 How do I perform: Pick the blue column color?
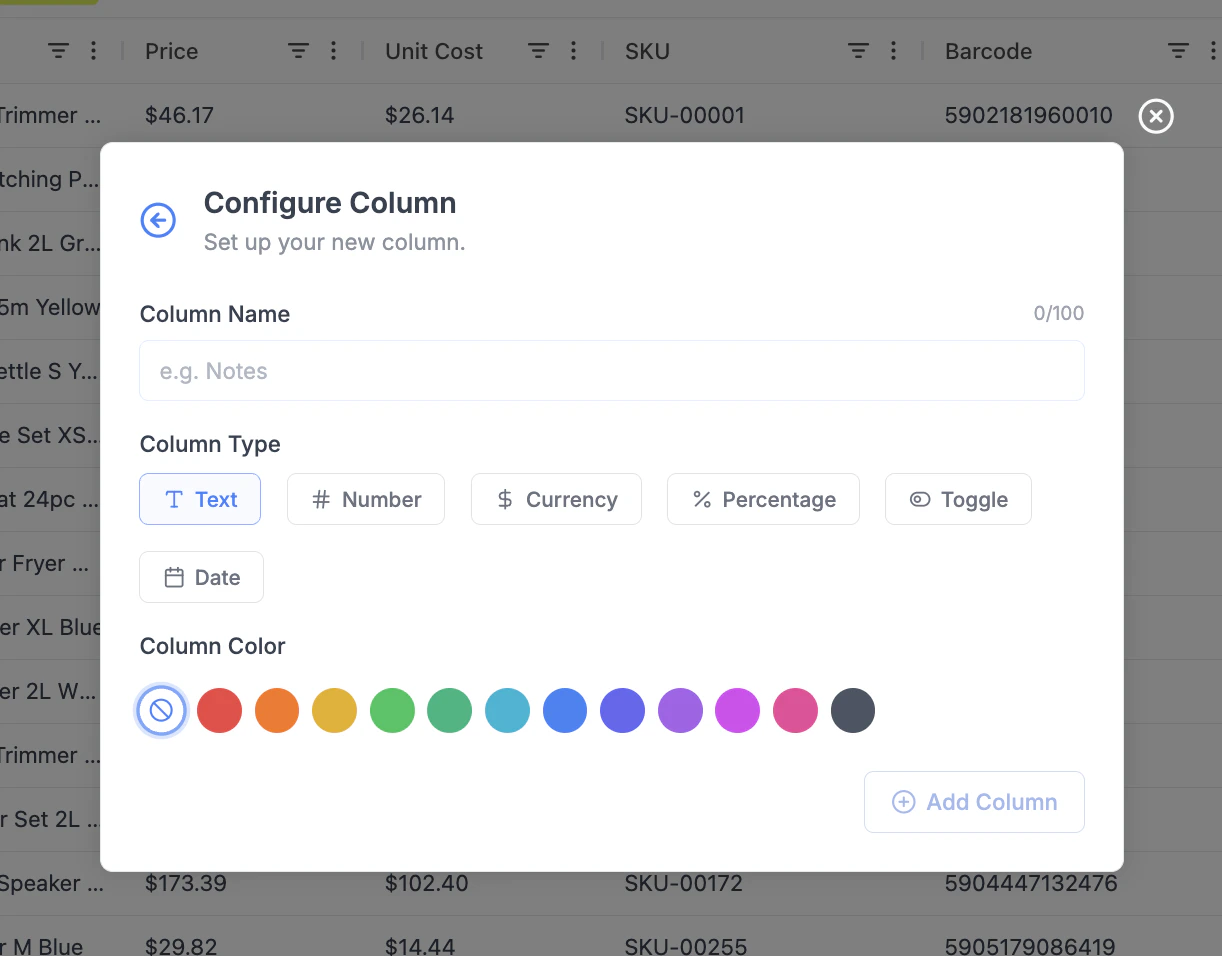tap(565, 711)
